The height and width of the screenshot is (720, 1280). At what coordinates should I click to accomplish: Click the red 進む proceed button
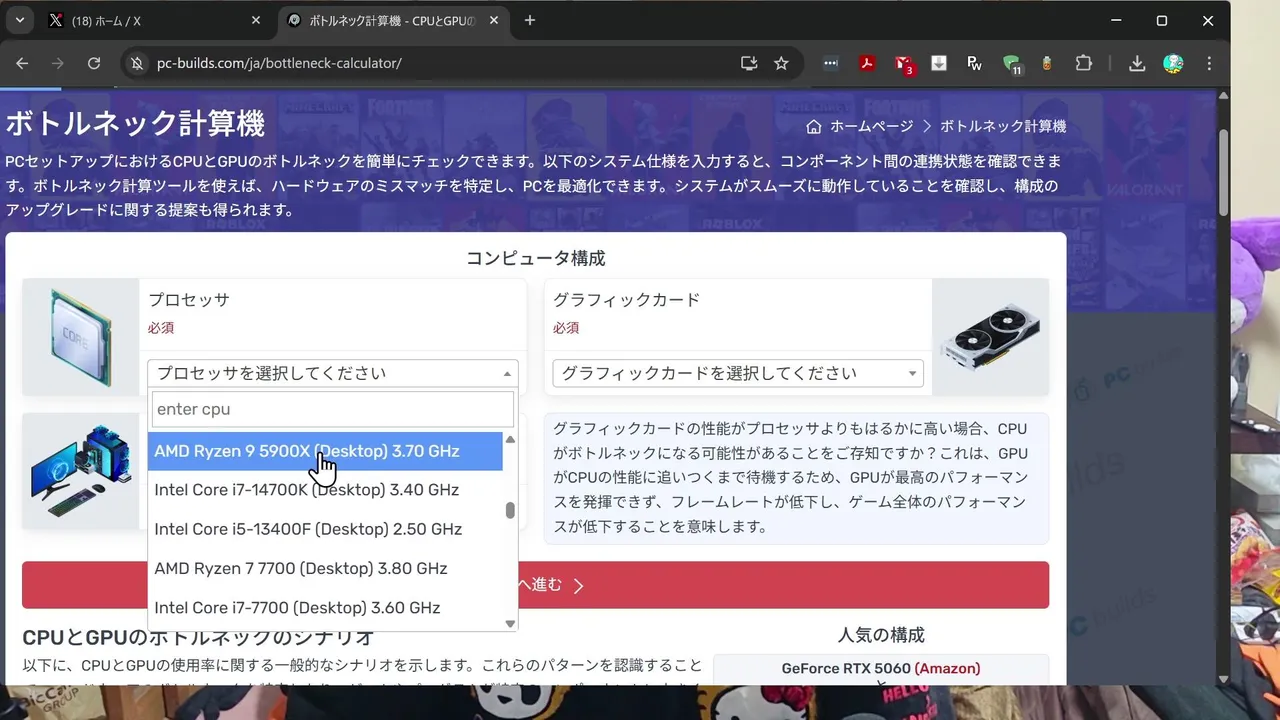[x=535, y=585]
